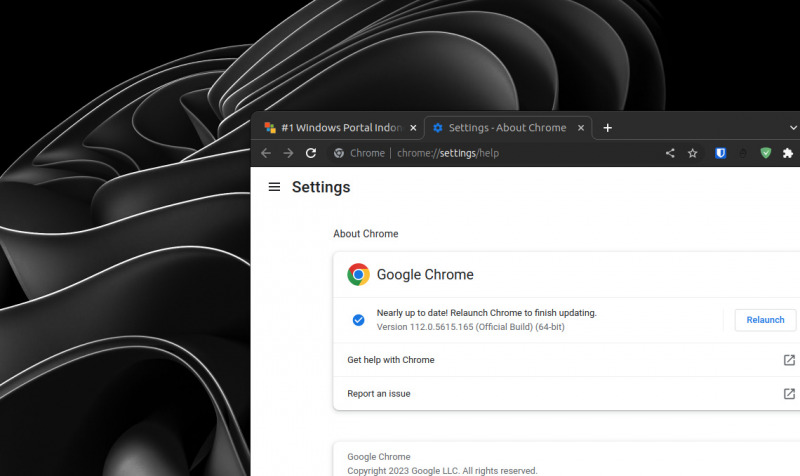Click Google Chrome text above the copyright line

point(379,457)
